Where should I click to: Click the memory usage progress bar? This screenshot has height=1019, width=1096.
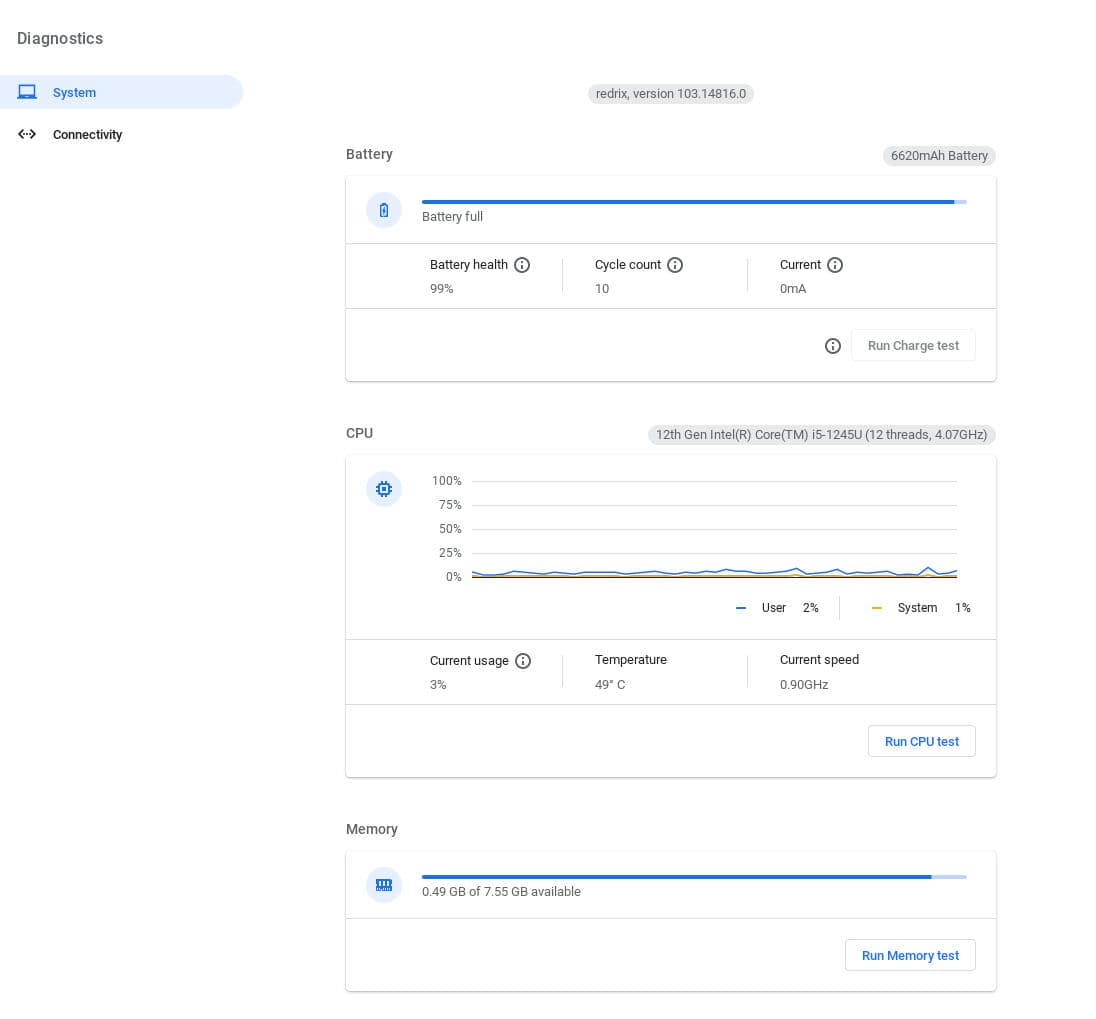[694, 877]
